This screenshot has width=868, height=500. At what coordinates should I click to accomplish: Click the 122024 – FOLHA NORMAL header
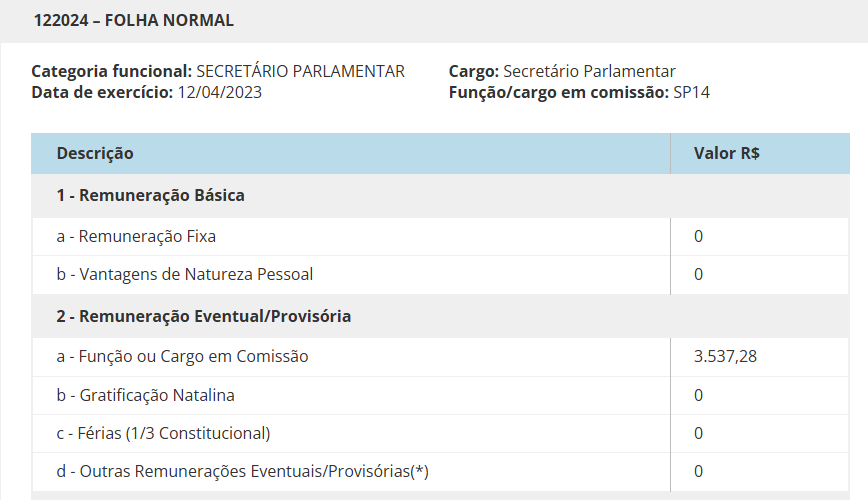[134, 20]
